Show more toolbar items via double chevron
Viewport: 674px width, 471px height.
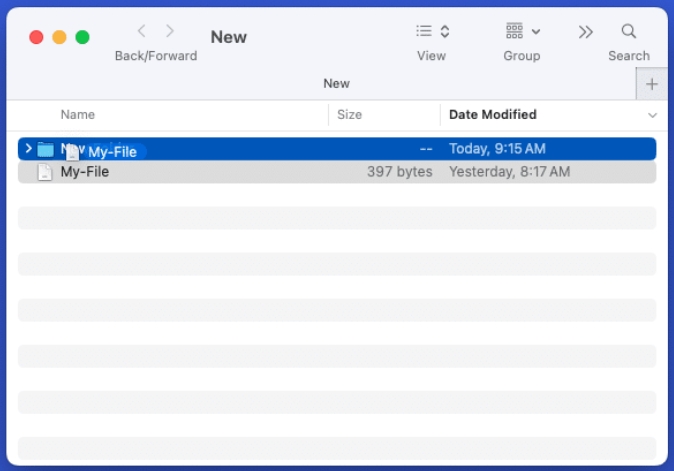pos(586,32)
